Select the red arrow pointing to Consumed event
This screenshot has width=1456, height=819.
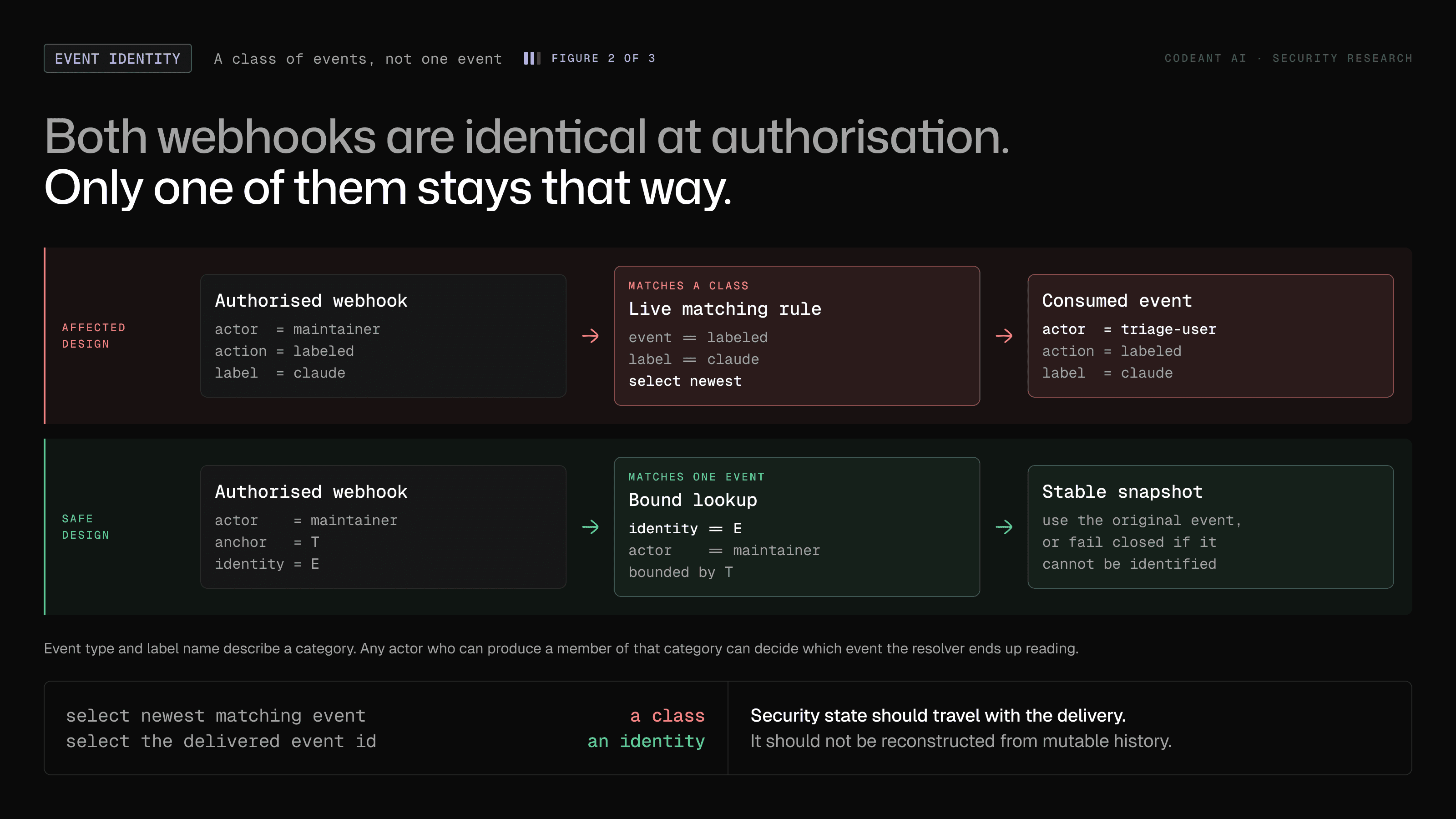(x=1004, y=336)
